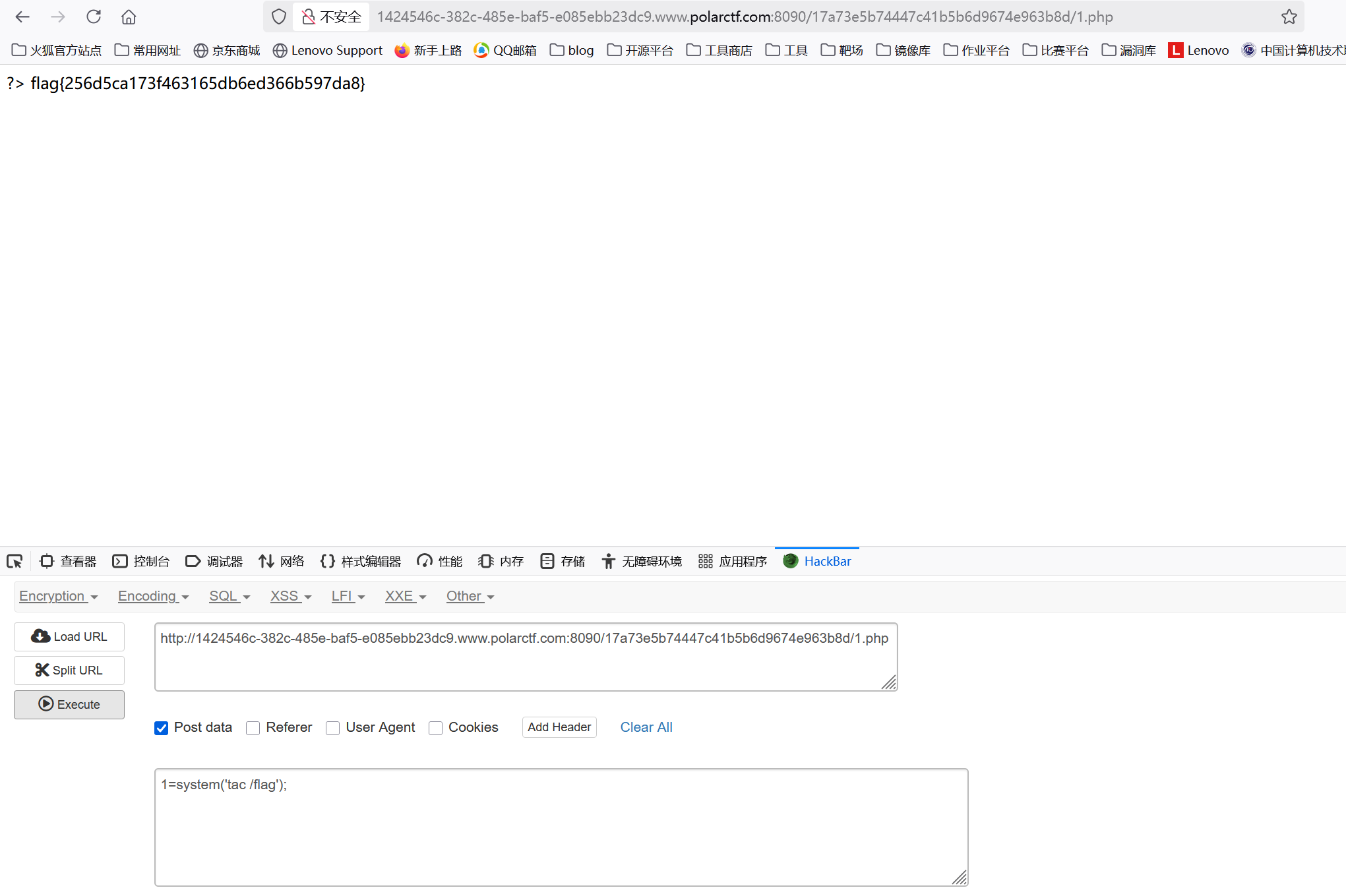Click the Clear All link

646,727
